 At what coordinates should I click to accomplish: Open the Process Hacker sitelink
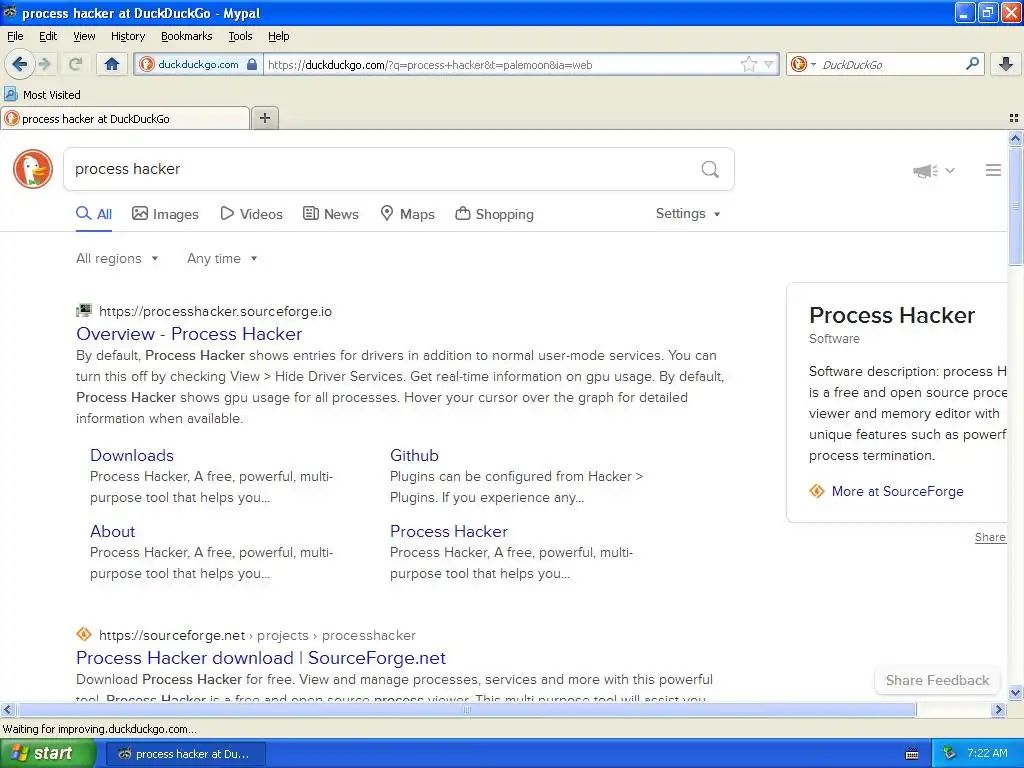pos(449,531)
